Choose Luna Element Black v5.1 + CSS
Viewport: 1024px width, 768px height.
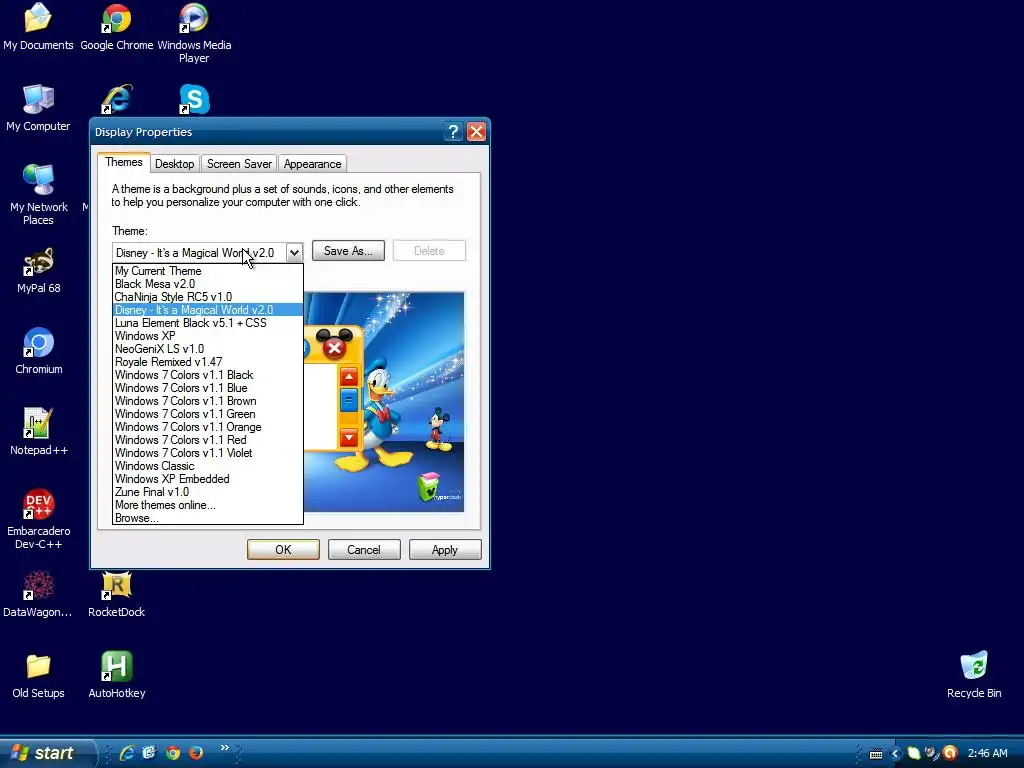(x=208, y=323)
